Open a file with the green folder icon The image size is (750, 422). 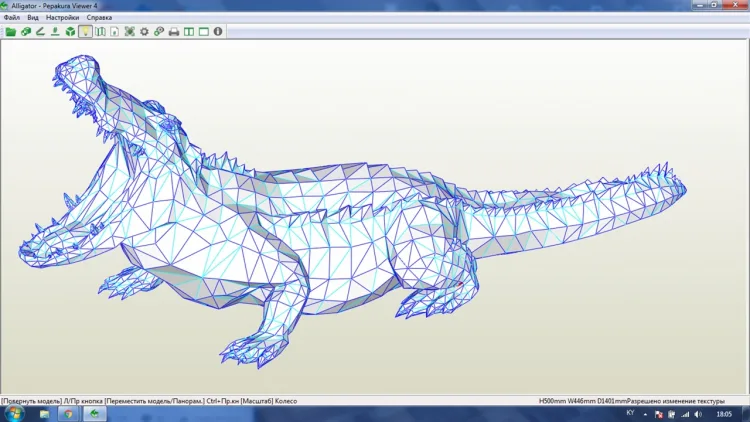pyautogui.click(x=11, y=32)
